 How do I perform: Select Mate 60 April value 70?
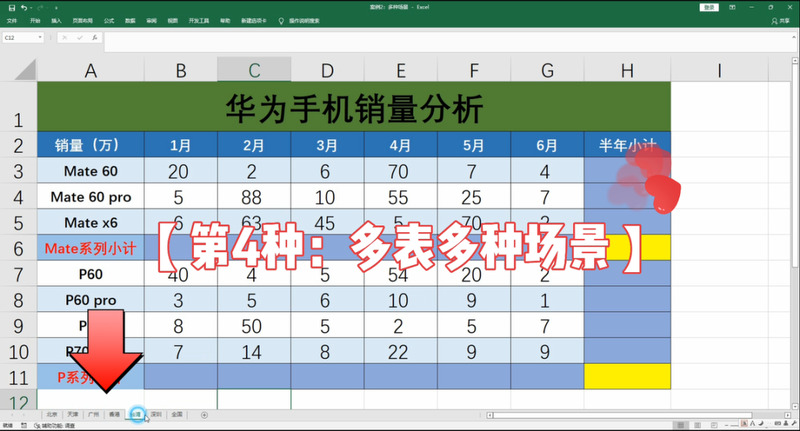401,171
